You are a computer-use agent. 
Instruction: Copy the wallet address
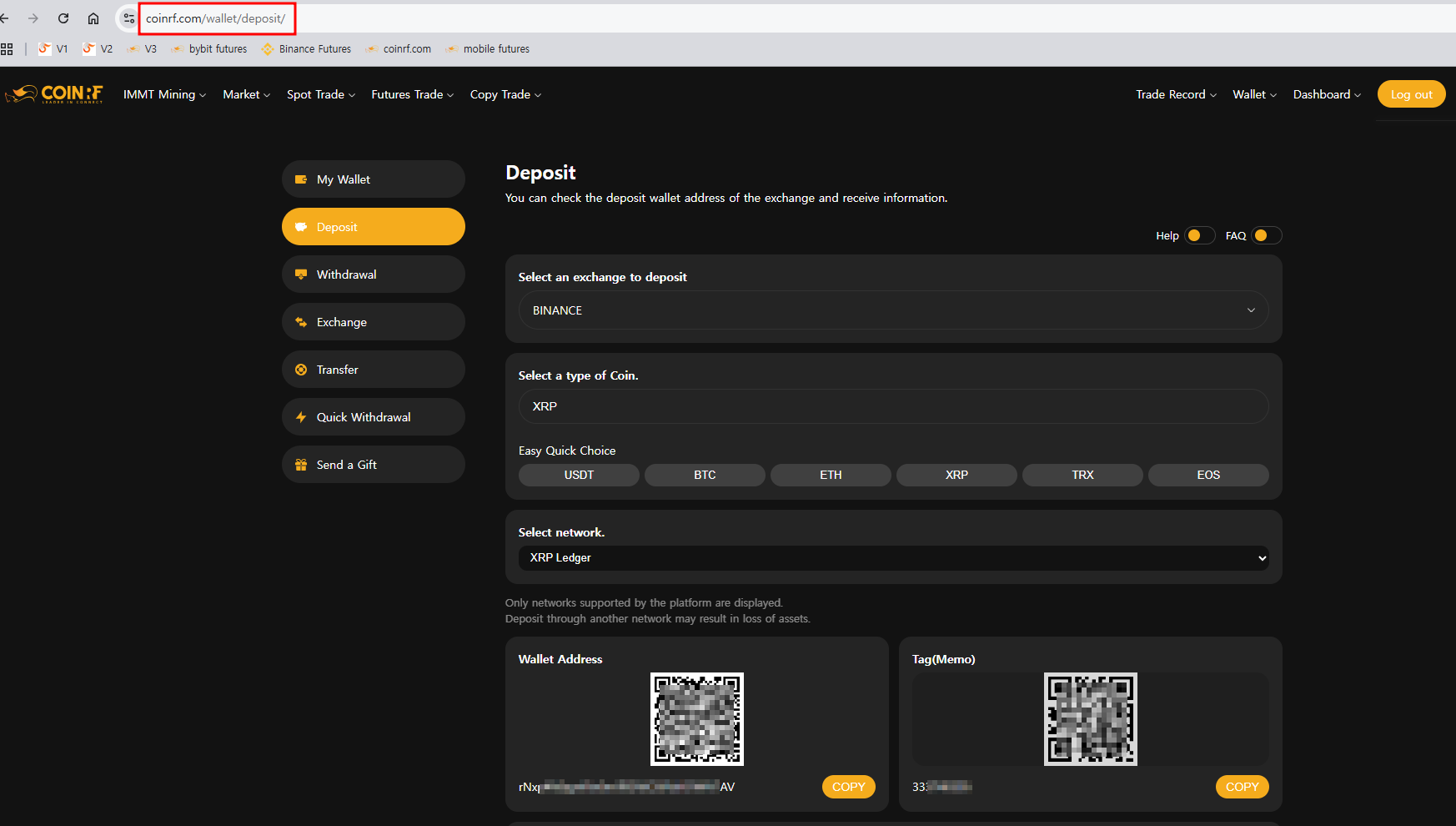pos(848,787)
